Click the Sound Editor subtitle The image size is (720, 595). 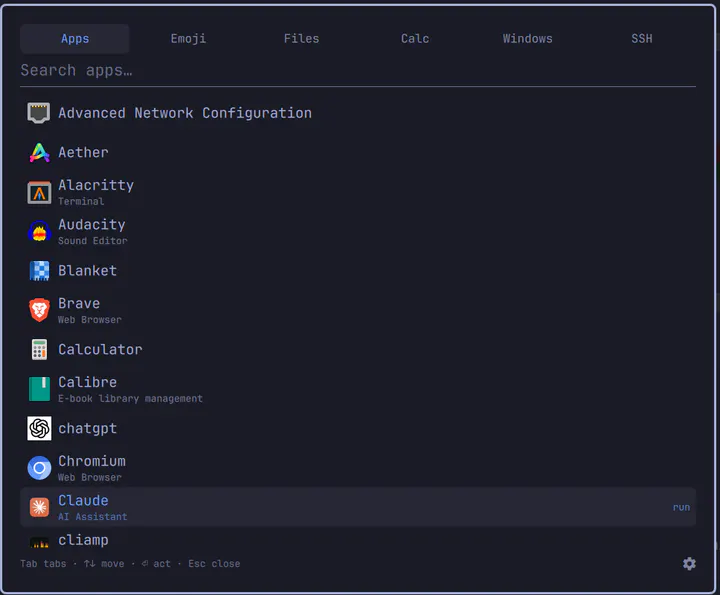pyautogui.click(x=93, y=241)
